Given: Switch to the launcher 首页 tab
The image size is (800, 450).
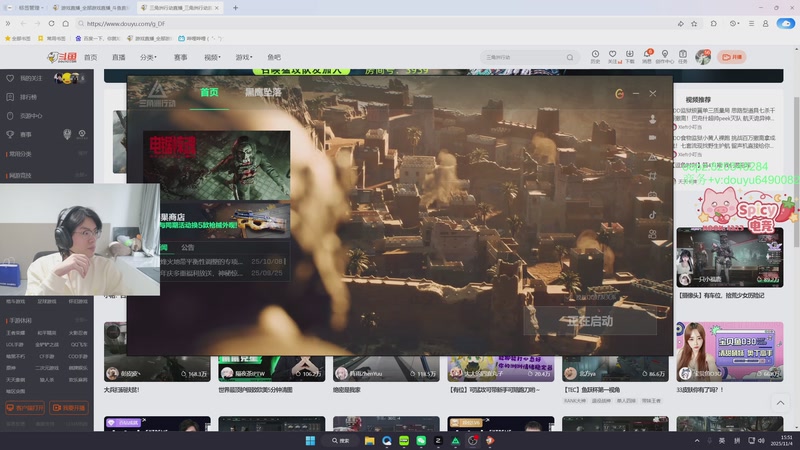Looking at the screenshot, I should 209,92.
